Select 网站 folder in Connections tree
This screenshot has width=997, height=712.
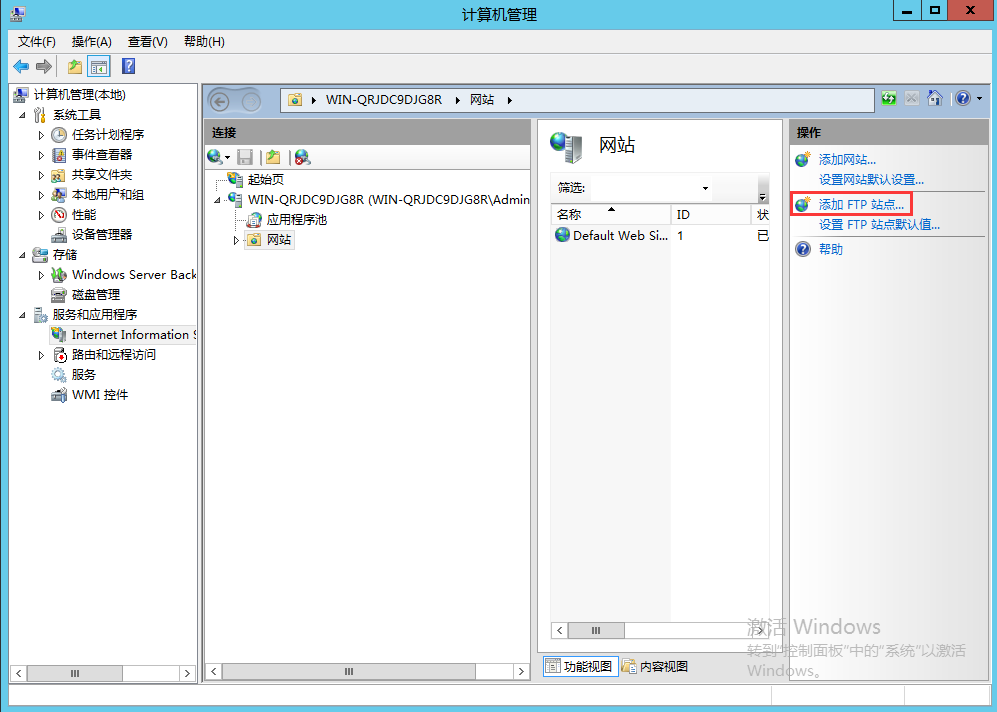pyautogui.click(x=278, y=240)
